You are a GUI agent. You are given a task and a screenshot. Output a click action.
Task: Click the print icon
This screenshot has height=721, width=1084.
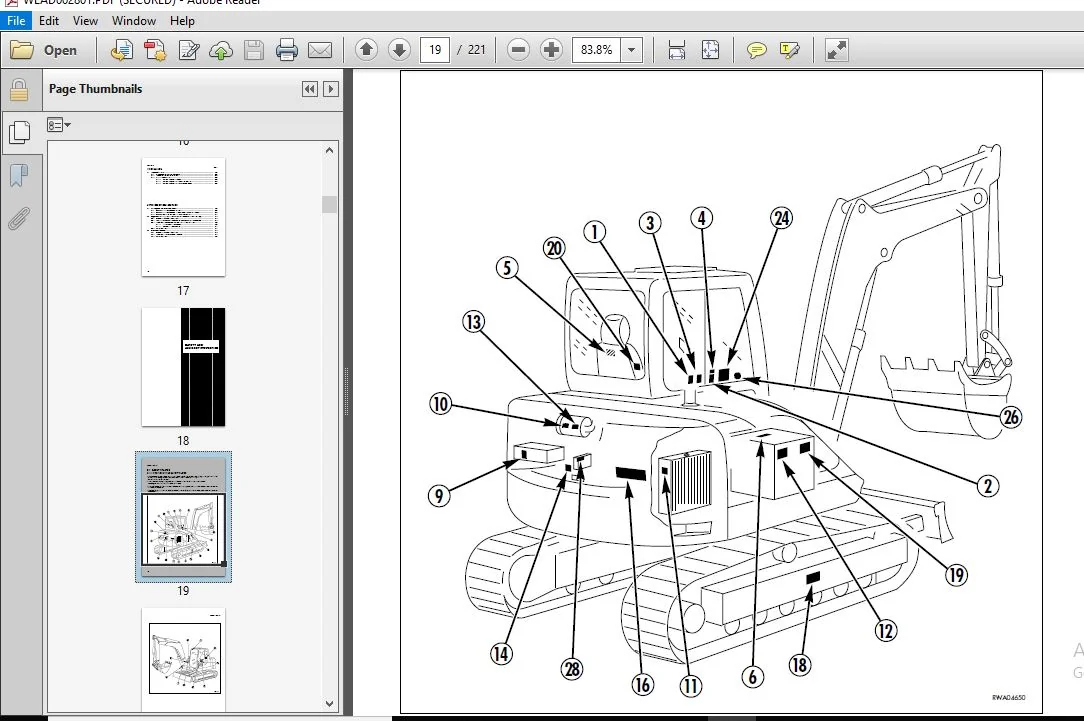tap(286, 50)
